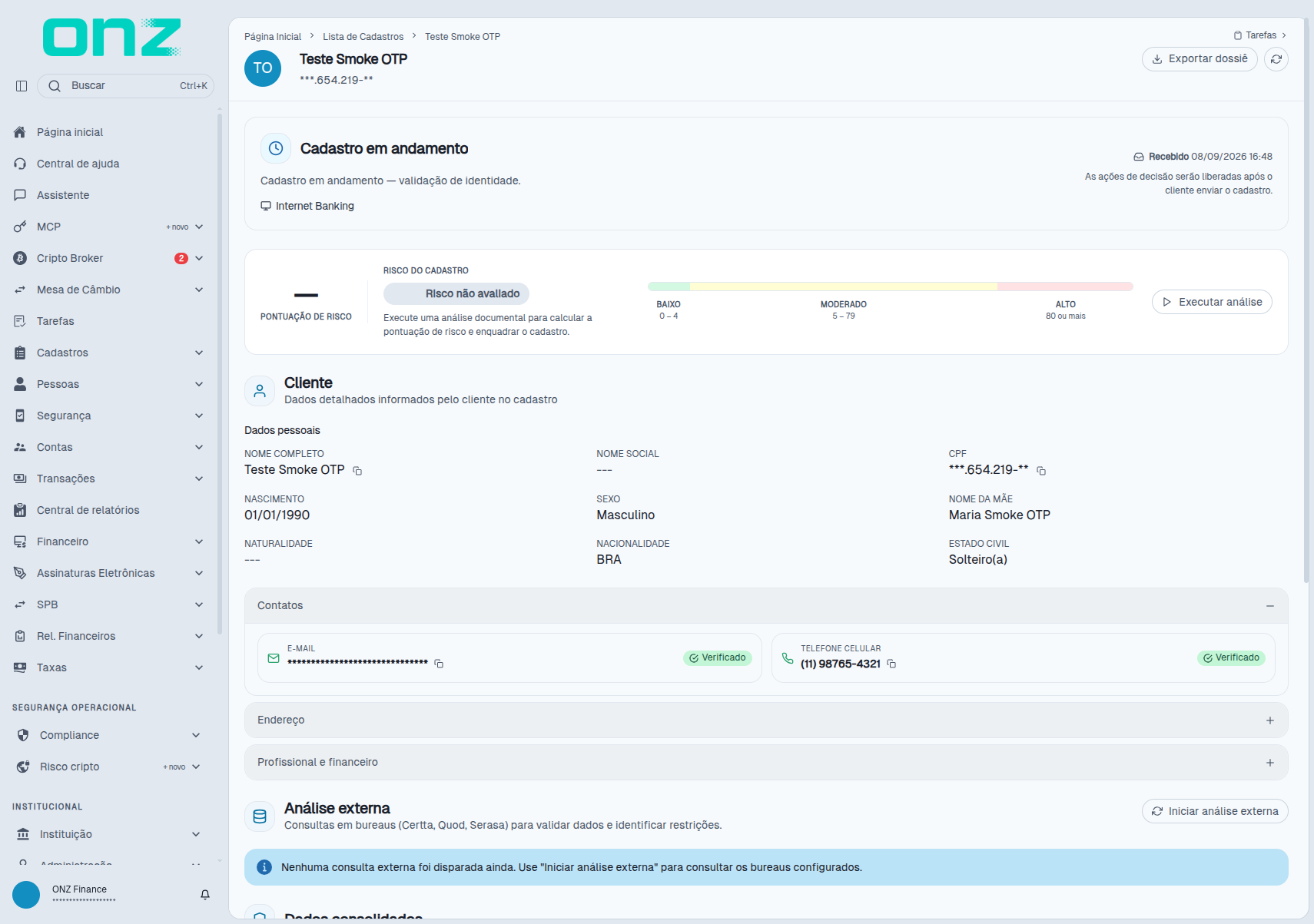Image resolution: width=1314 pixels, height=924 pixels.
Task: Click Verificado badge on e-mail
Action: [718, 657]
